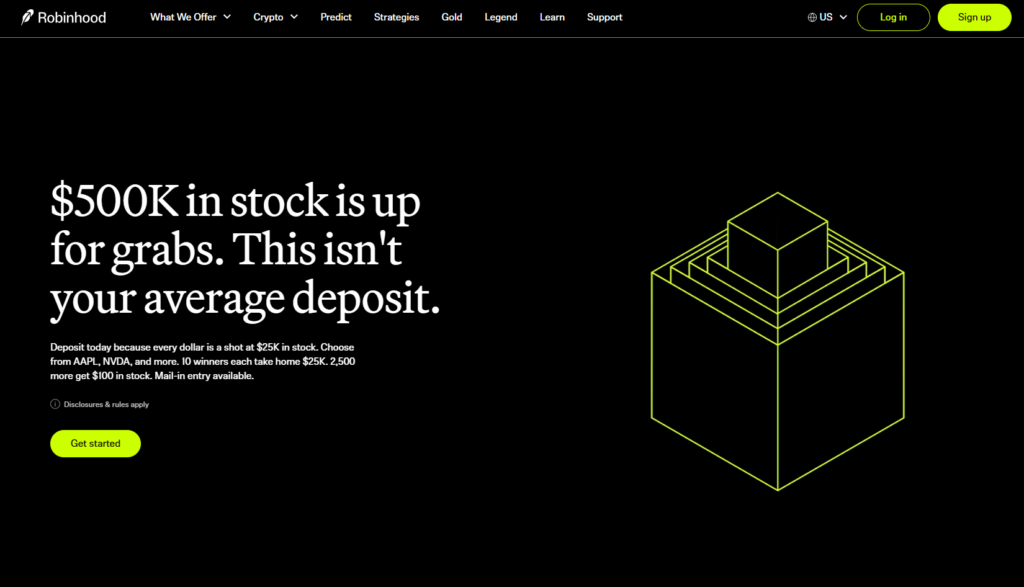Click the nested cube illustration
This screenshot has height=587, width=1024.
777,341
